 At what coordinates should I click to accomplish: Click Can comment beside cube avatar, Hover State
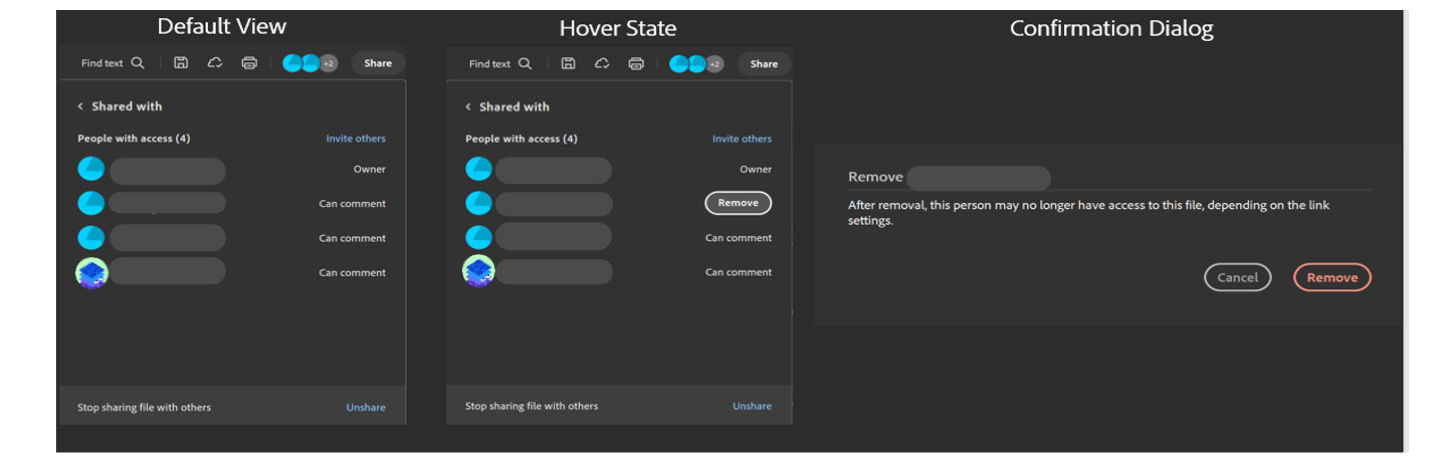pos(739,272)
